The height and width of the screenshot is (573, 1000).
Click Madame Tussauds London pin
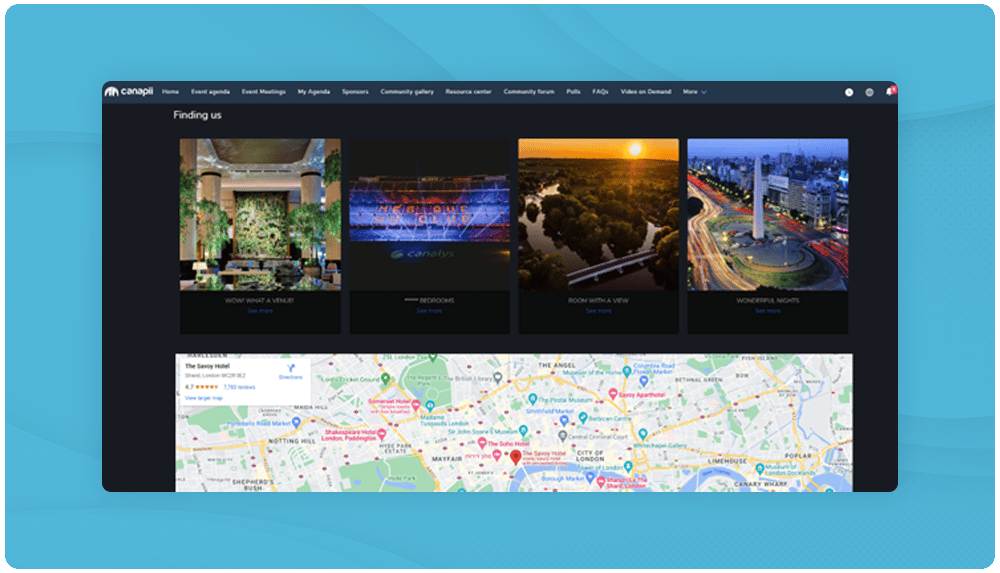(x=430, y=406)
